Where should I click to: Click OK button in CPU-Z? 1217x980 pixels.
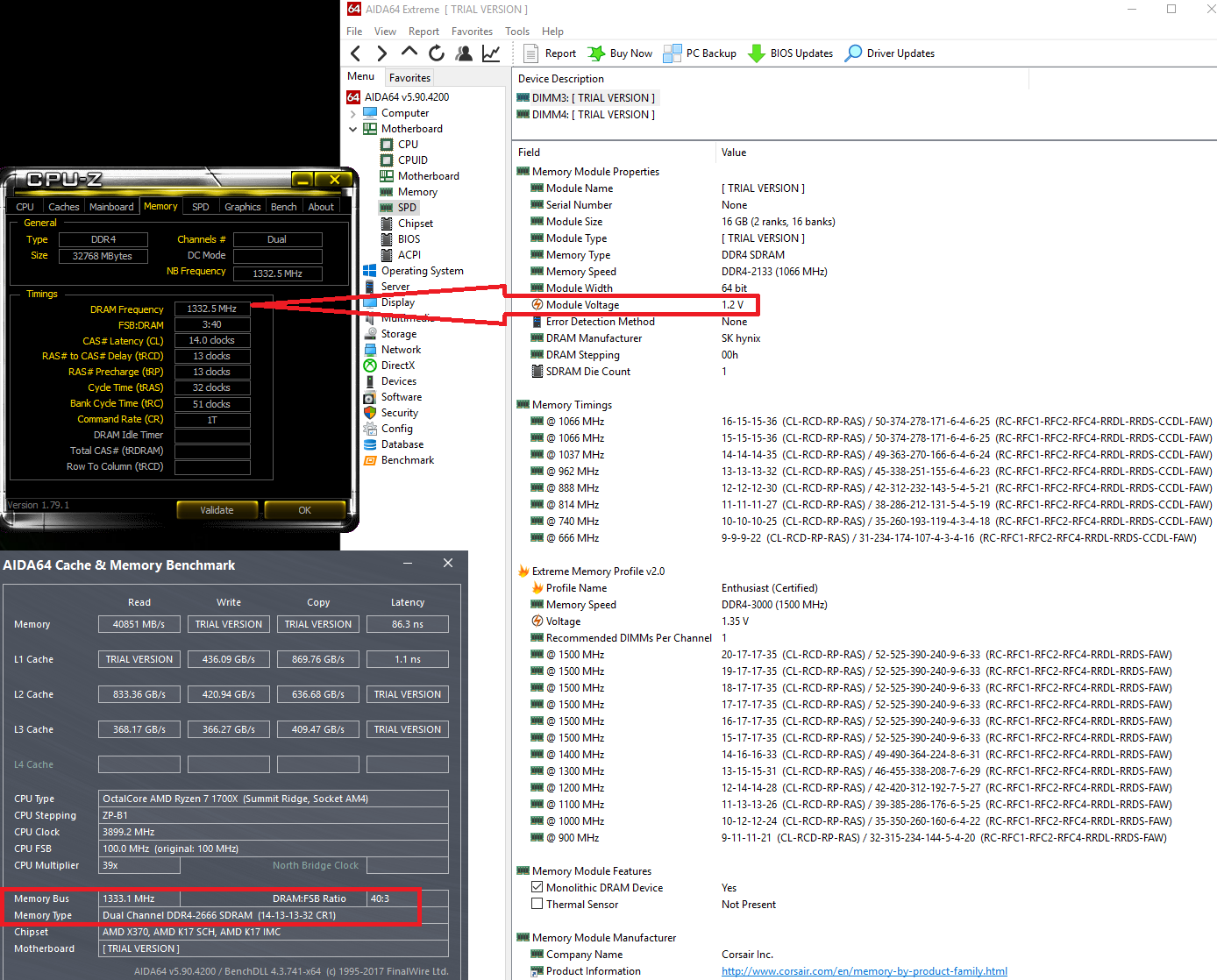point(304,510)
